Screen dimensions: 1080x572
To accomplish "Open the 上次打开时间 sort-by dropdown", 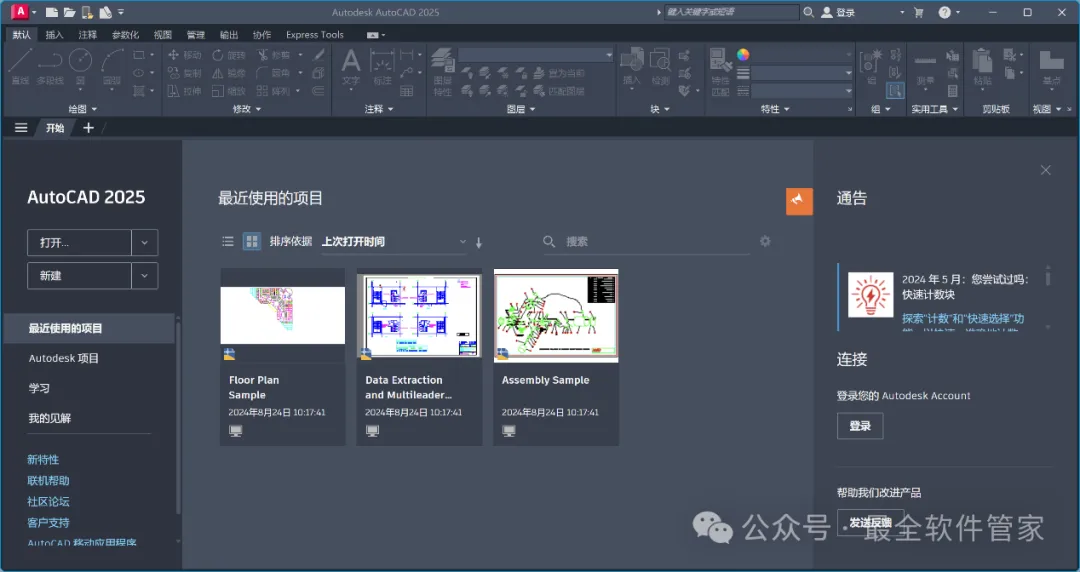I will (394, 242).
